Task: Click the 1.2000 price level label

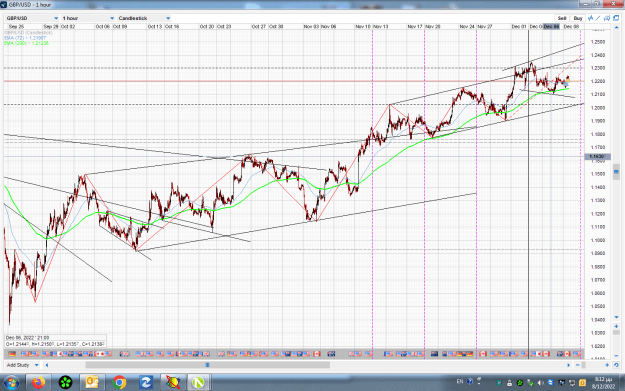Action: click(598, 108)
